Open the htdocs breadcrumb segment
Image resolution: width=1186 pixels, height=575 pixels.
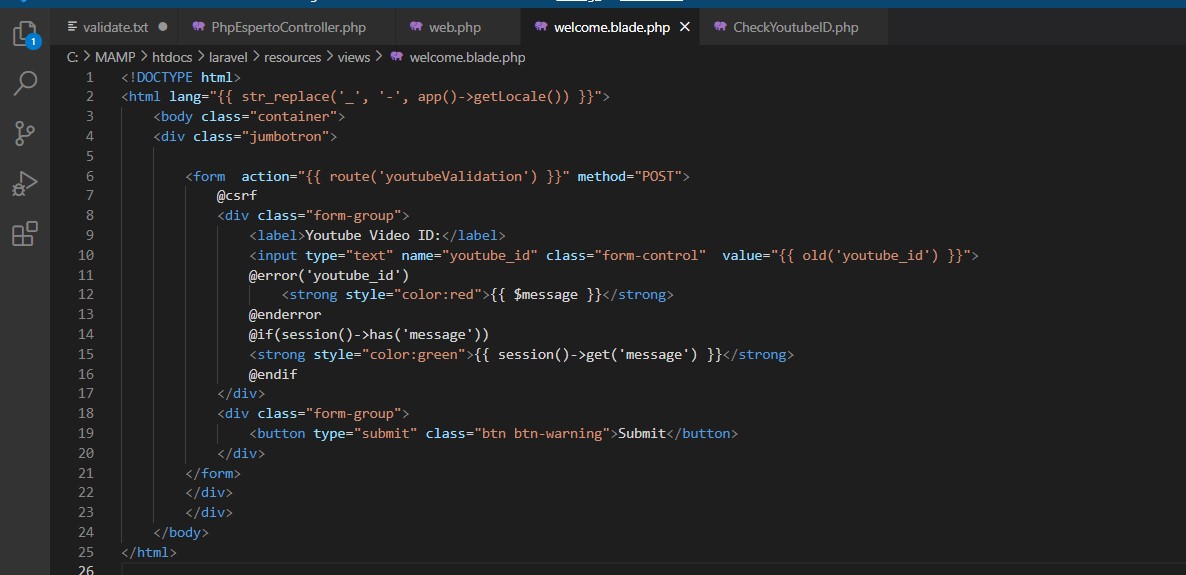[172, 57]
